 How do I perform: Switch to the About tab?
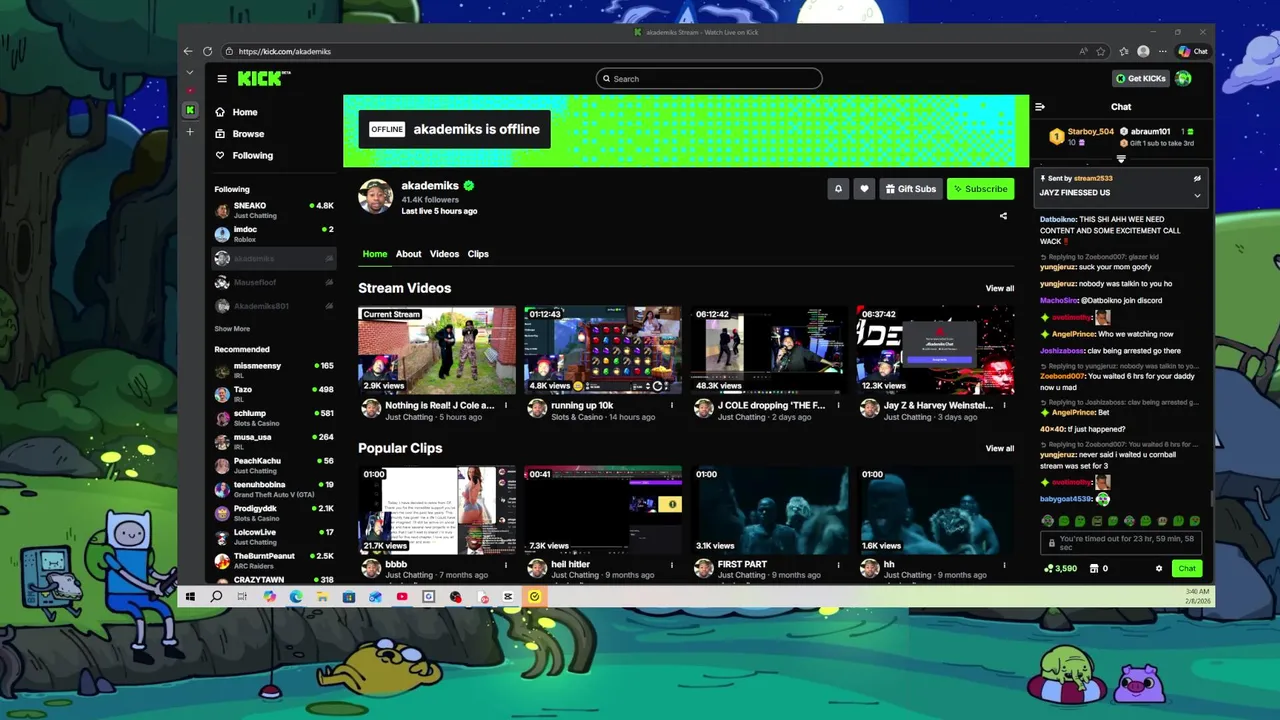click(408, 254)
